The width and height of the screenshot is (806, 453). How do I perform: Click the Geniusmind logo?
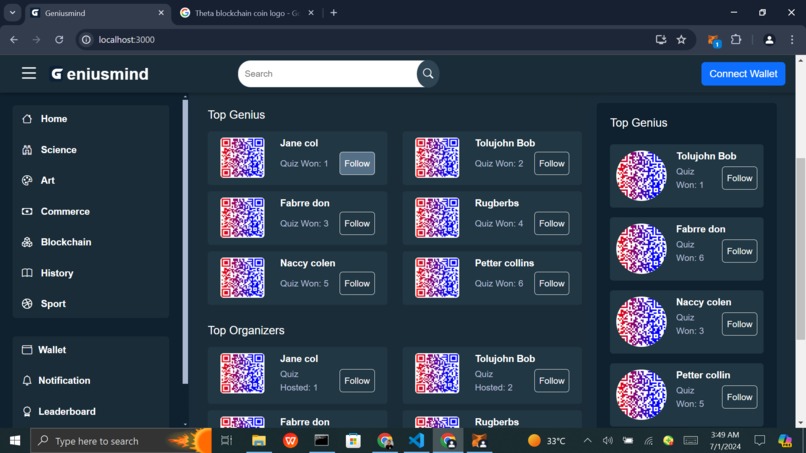pyautogui.click(x=100, y=74)
